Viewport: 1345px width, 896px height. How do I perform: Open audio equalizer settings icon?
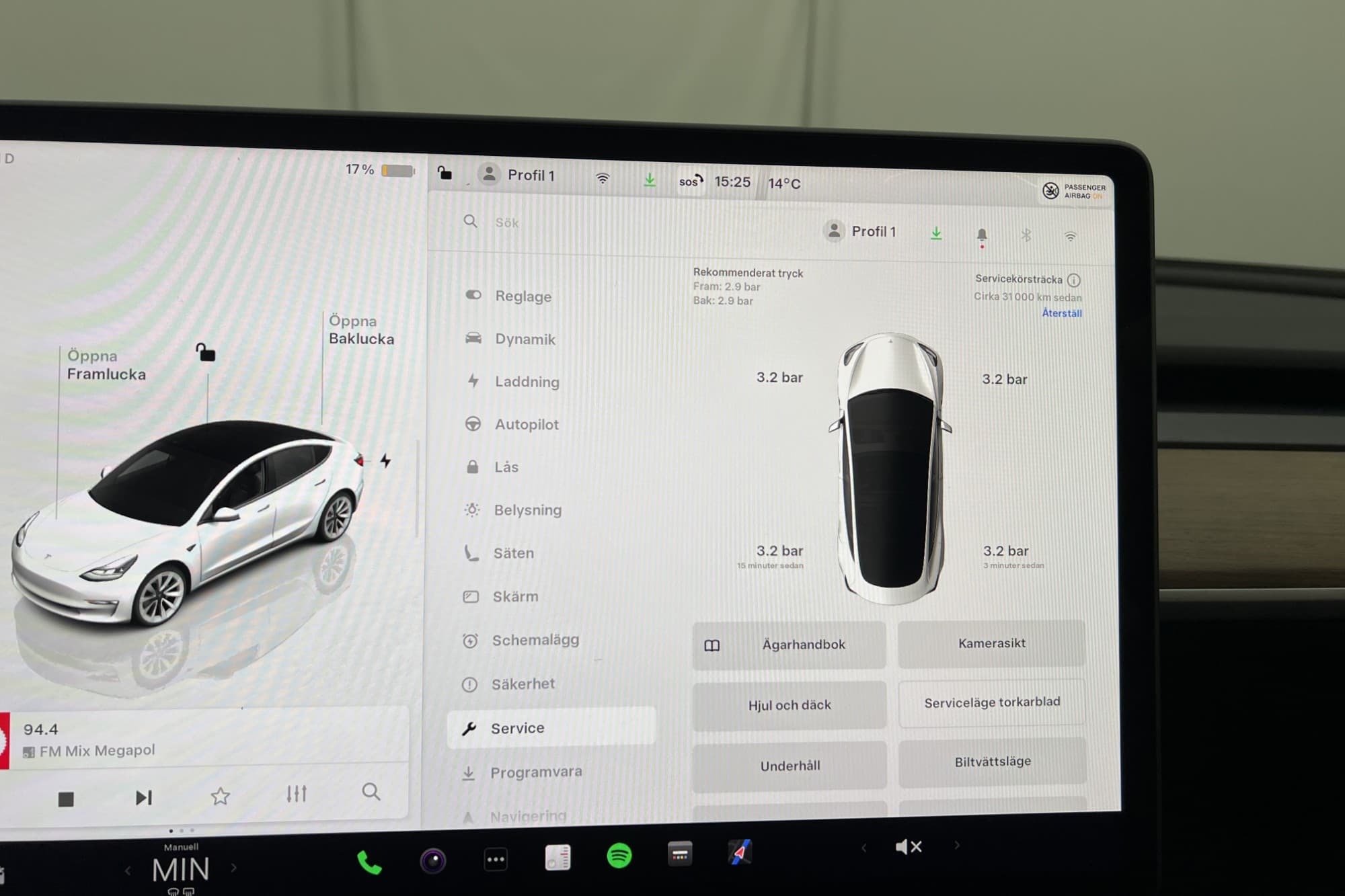(296, 794)
